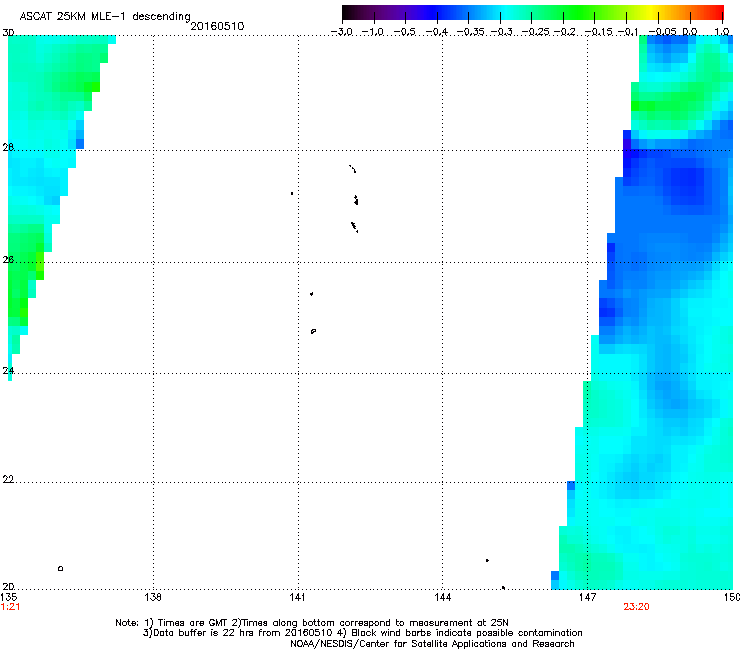Click the -3.0 value on color scale

pos(342,32)
